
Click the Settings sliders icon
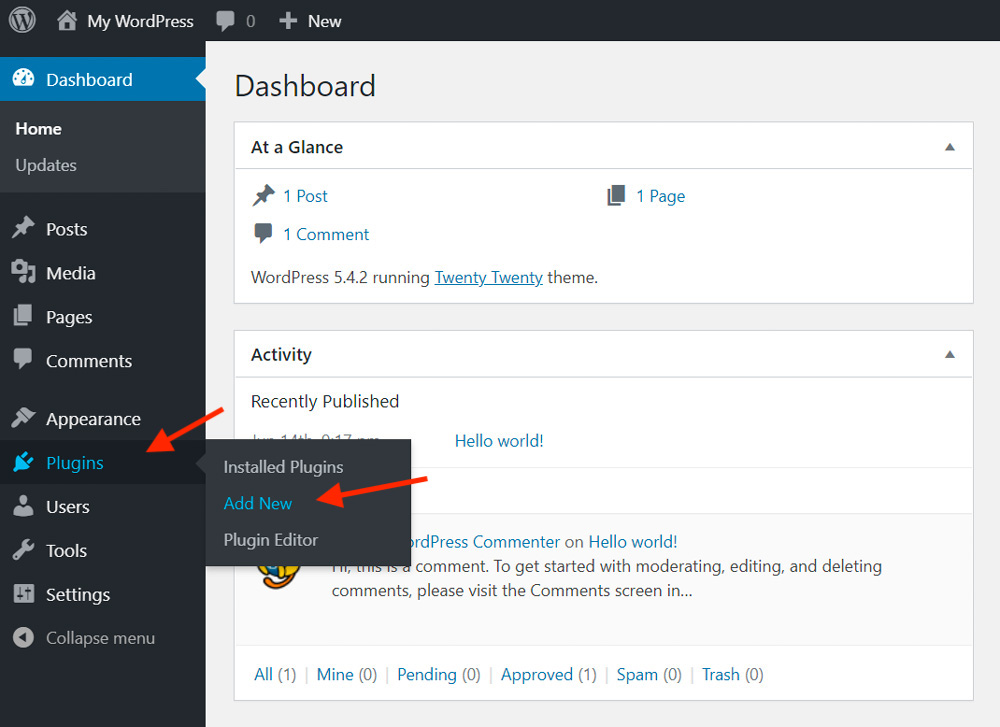tap(24, 594)
